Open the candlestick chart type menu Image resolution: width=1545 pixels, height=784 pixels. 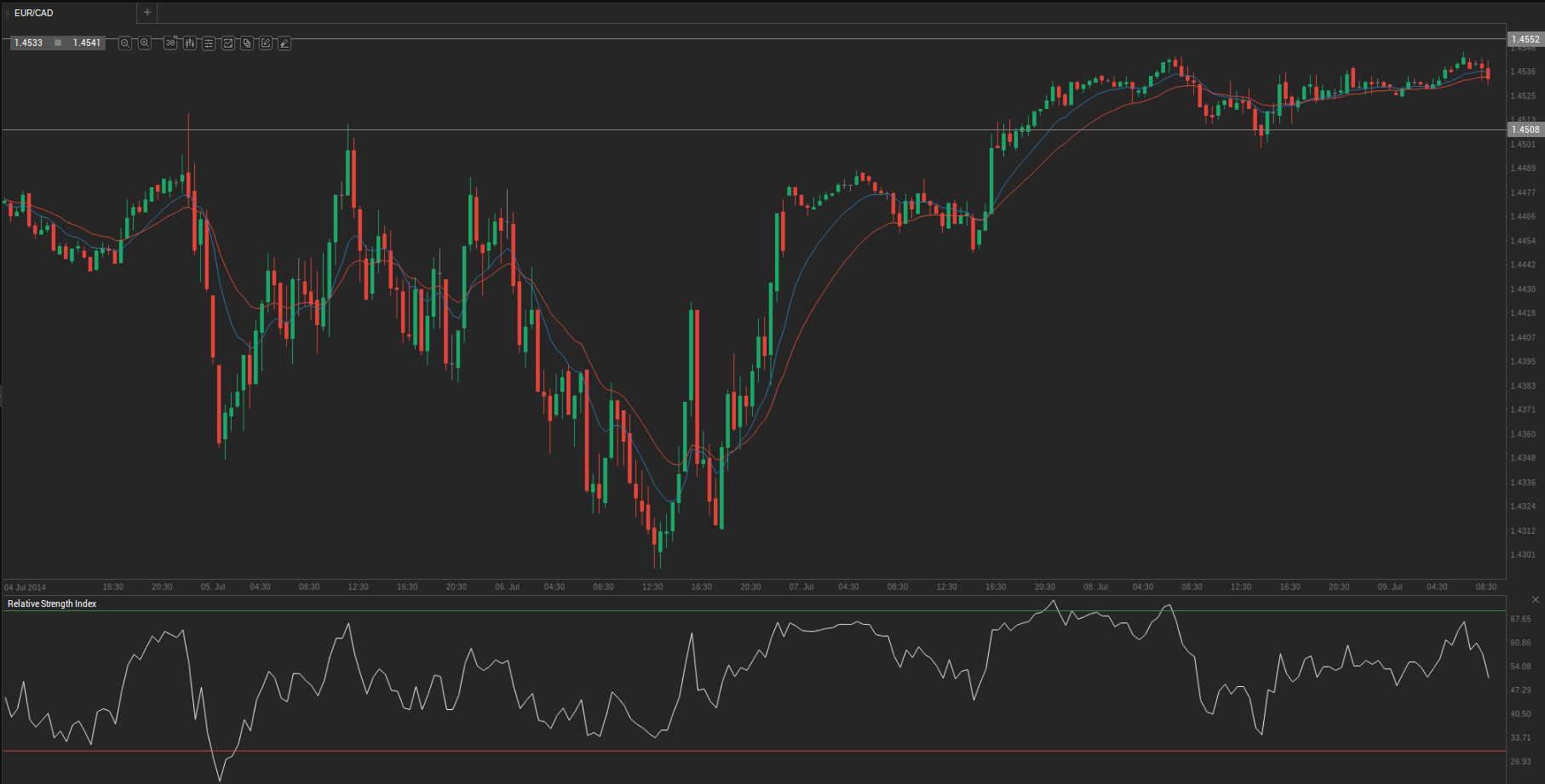(x=190, y=43)
